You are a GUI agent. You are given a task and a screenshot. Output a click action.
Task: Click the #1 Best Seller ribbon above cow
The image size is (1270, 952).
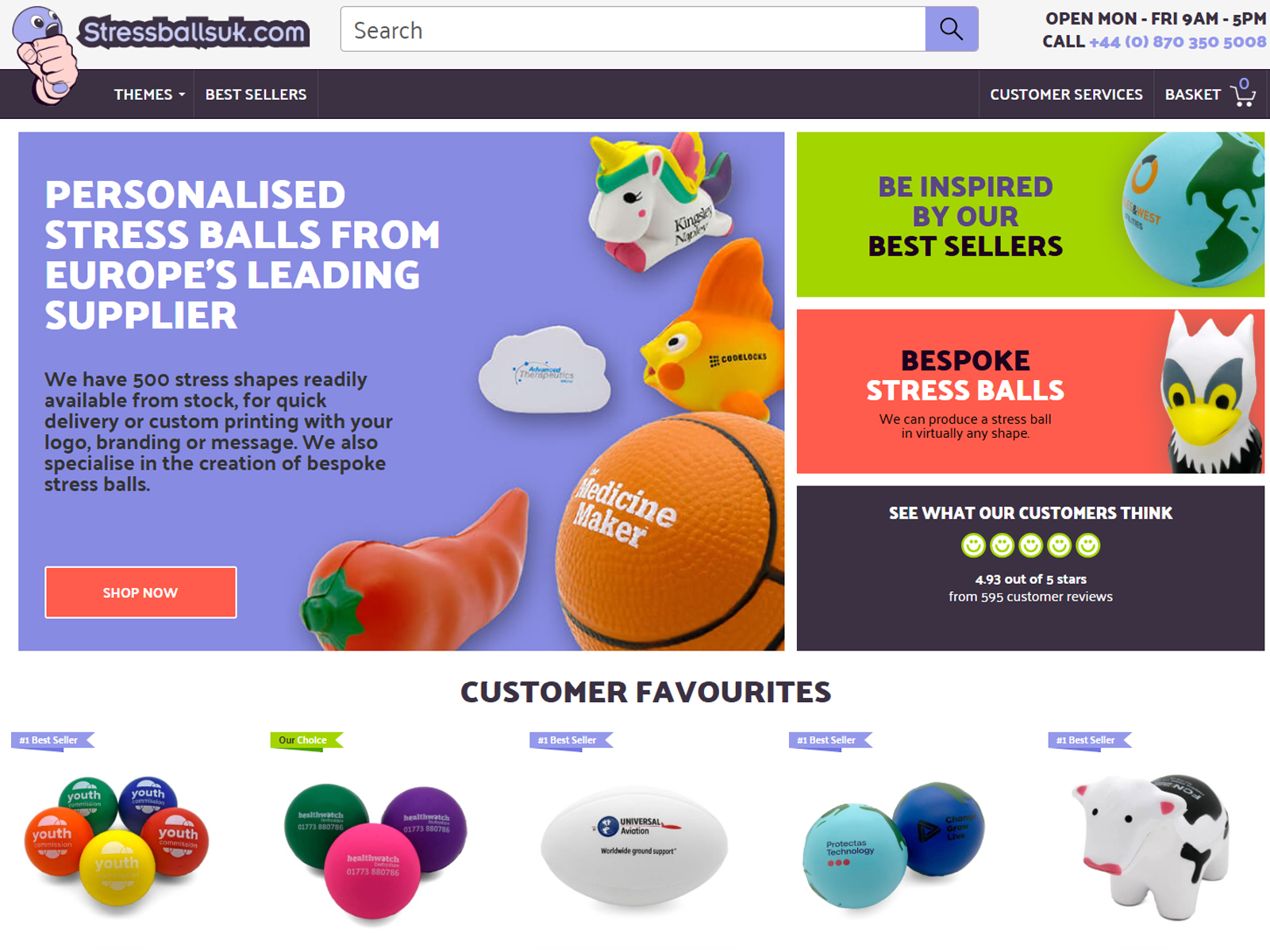pyautogui.click(x=1089, y=740)
